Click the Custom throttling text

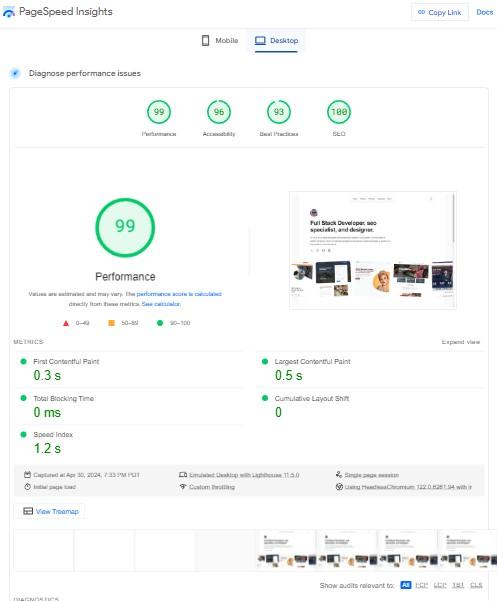point(212,487)
